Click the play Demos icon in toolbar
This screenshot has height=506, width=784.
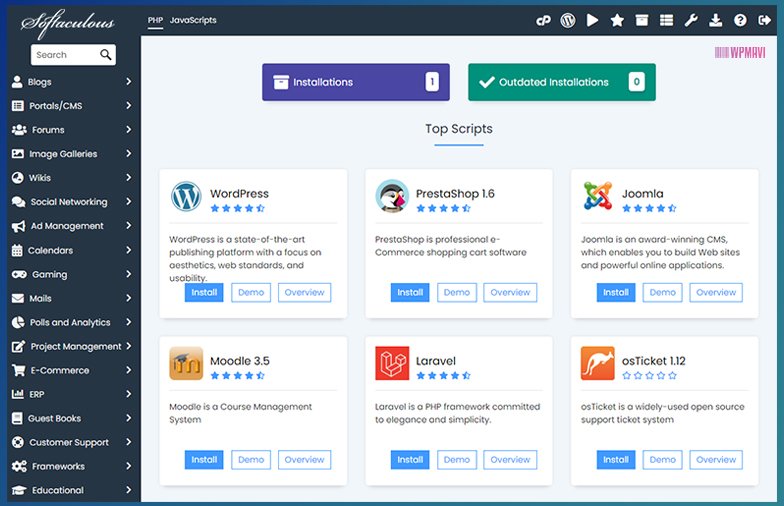592,20
